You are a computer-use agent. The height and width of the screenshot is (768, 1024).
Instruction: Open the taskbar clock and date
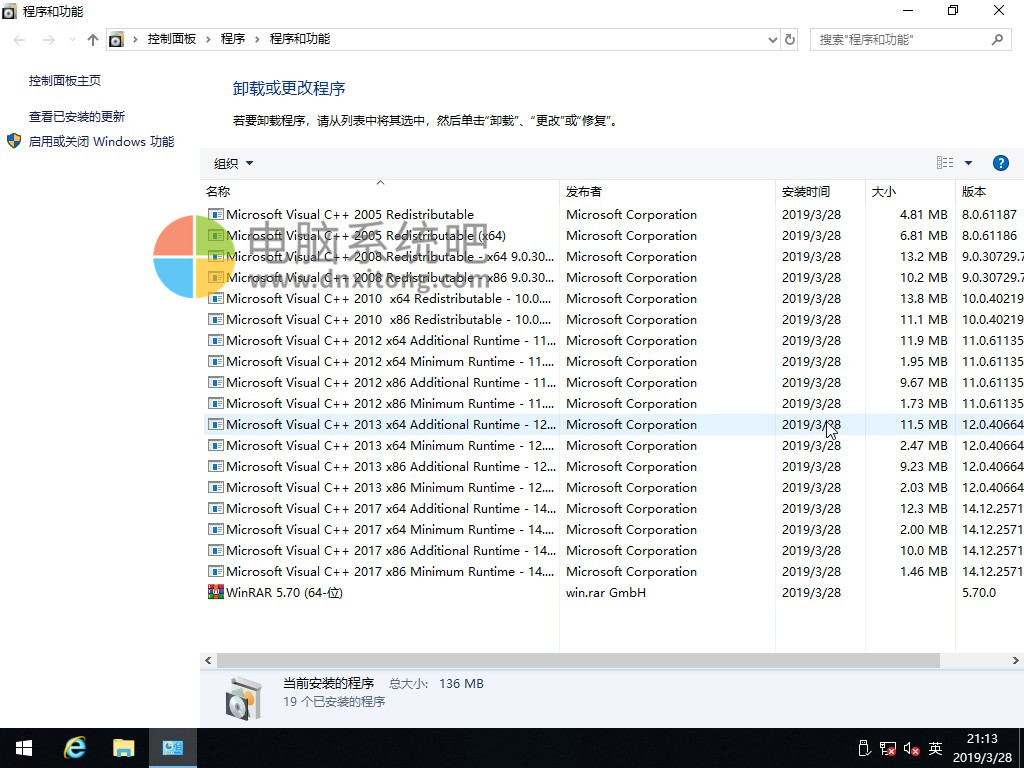pos(982,748)
